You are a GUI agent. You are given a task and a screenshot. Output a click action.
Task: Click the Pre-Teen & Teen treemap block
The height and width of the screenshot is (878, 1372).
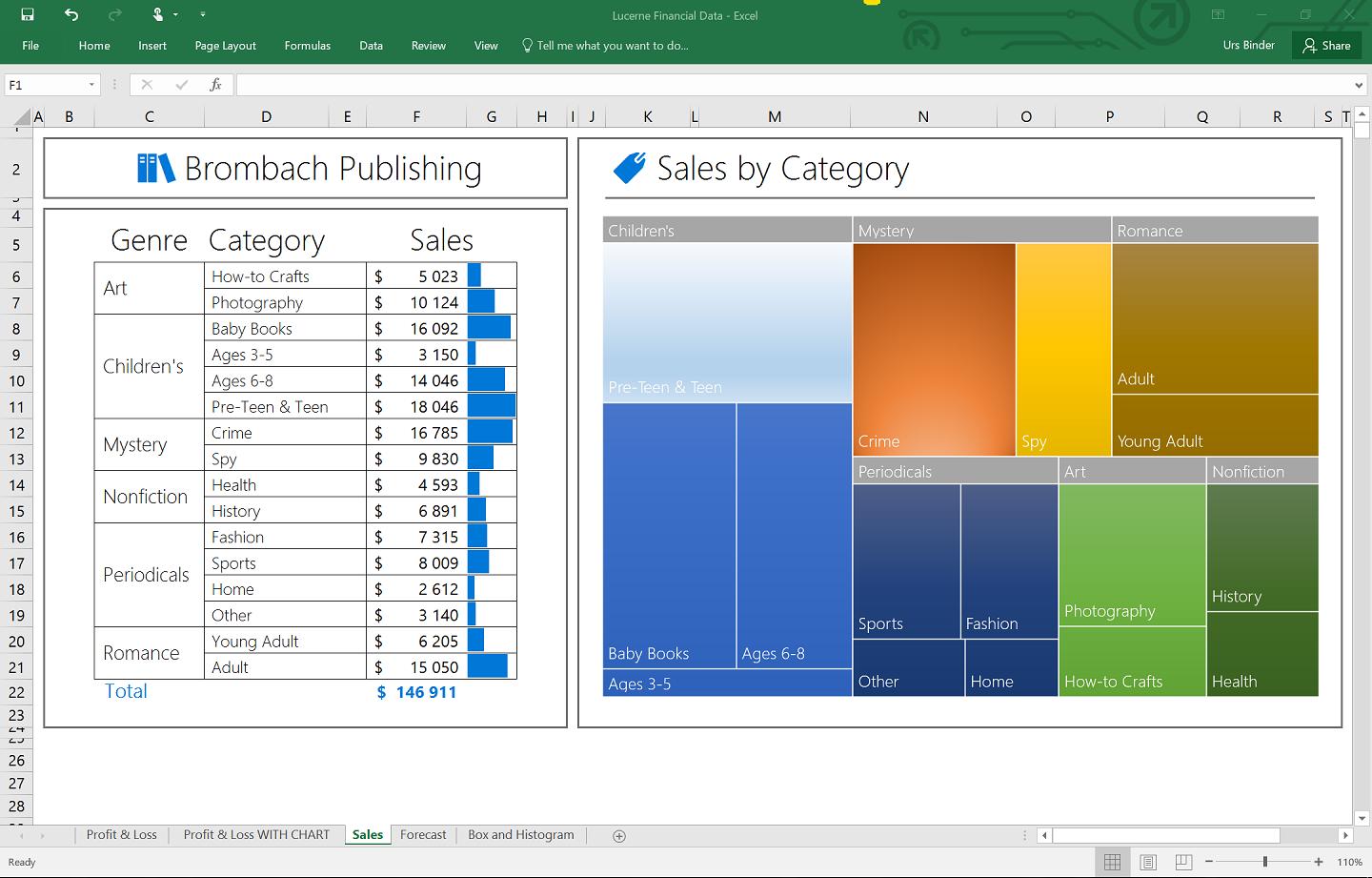(x=727, y=322)
